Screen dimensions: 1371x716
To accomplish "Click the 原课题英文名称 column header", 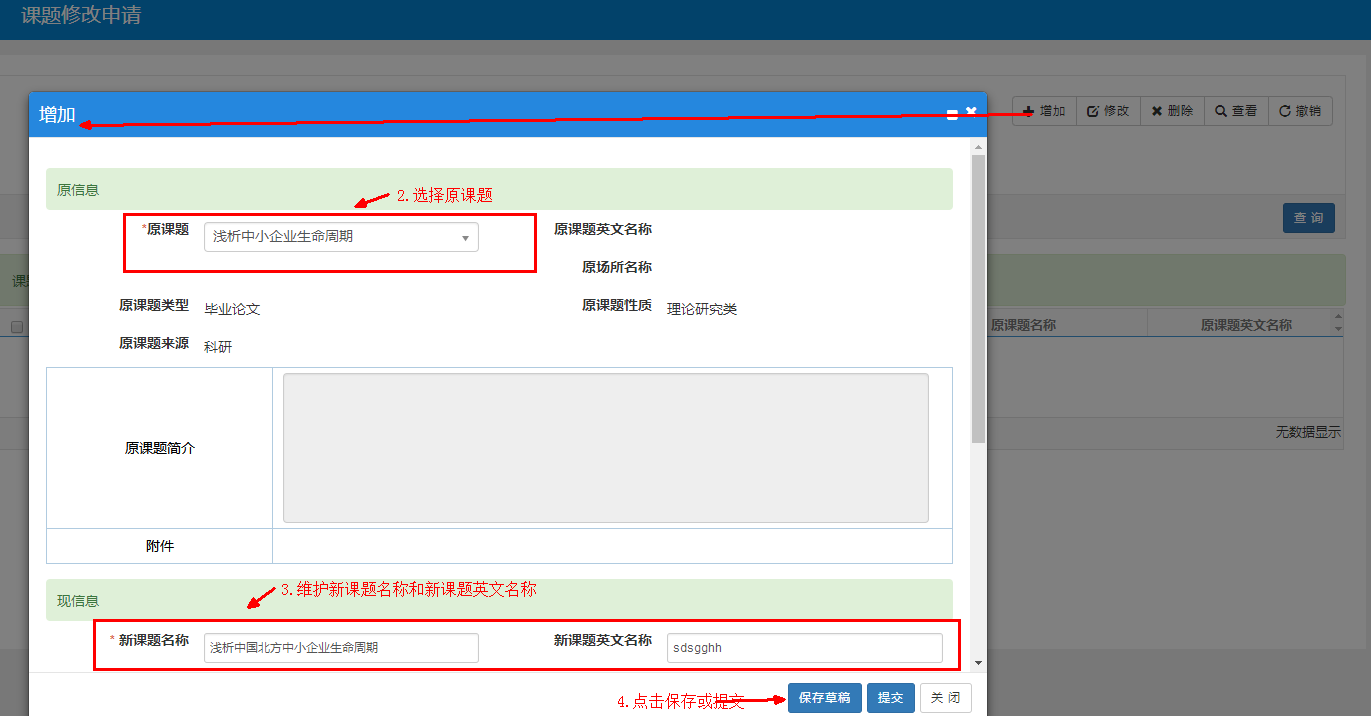I will 1245,325.
